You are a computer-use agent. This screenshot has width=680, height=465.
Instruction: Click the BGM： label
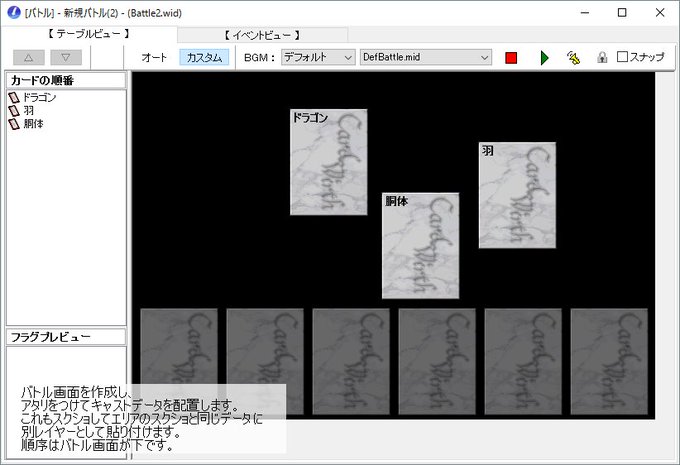[x=259, y=58]
